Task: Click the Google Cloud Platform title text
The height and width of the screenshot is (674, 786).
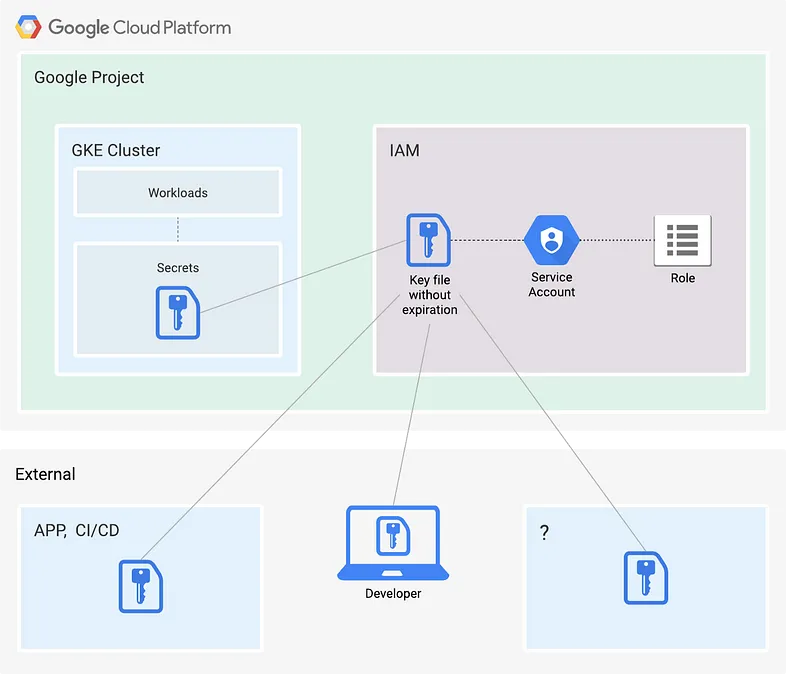Action: [139, 28]
